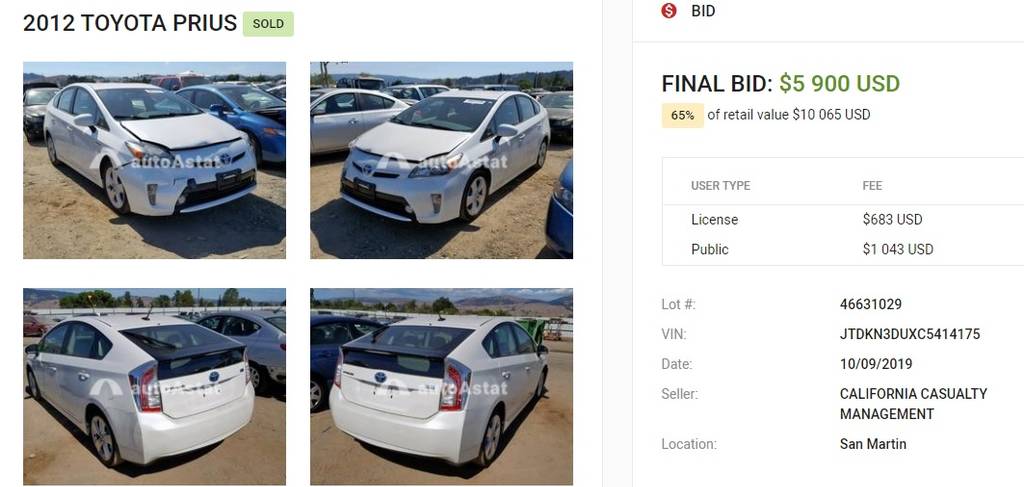
Task: Select the License fee row
Action: pos(843,220)
